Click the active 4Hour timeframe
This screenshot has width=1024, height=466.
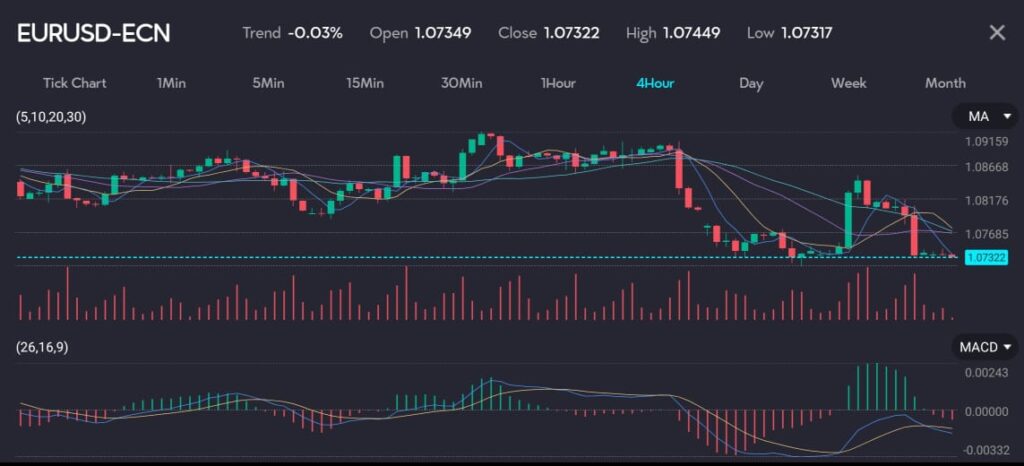tap(655, 83)
